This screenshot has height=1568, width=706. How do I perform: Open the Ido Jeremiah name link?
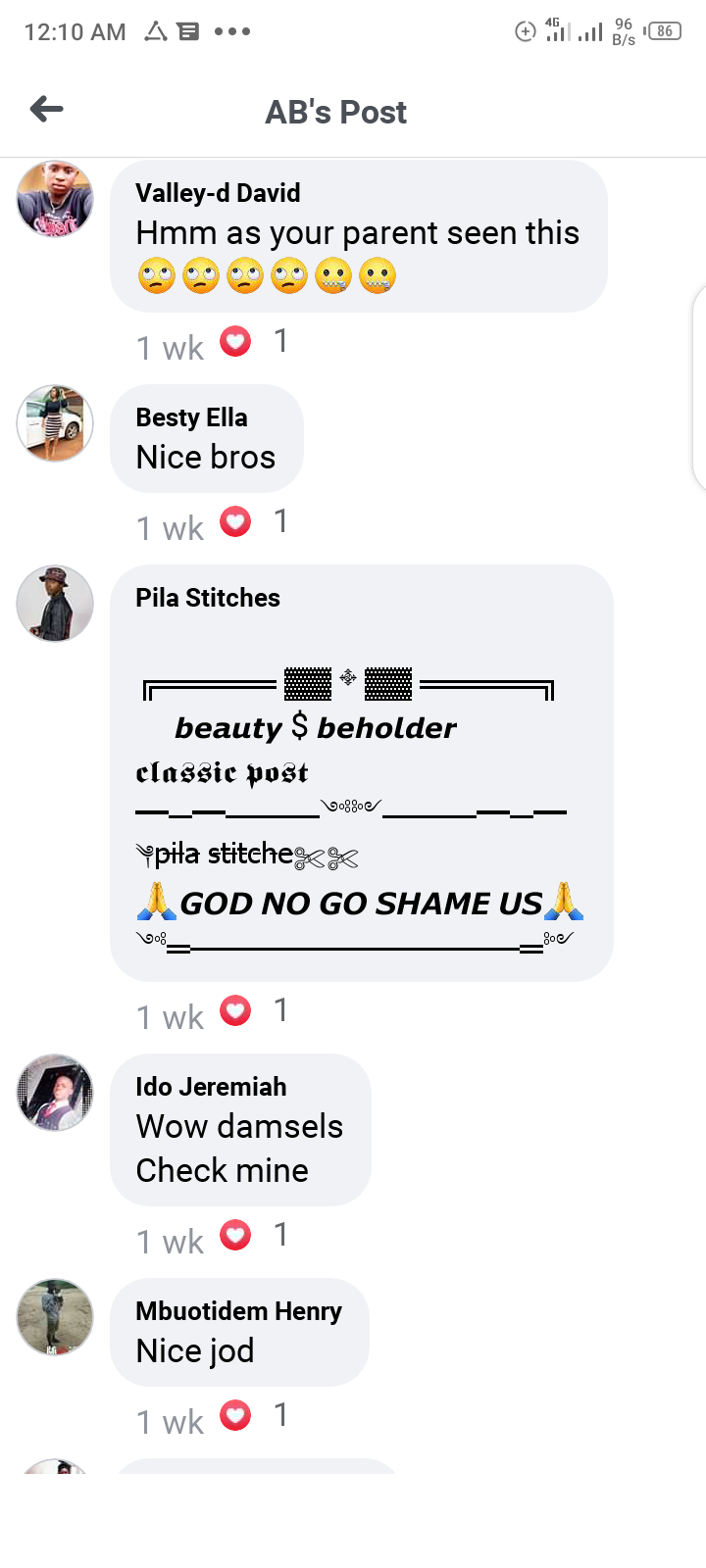(211, 1087)
